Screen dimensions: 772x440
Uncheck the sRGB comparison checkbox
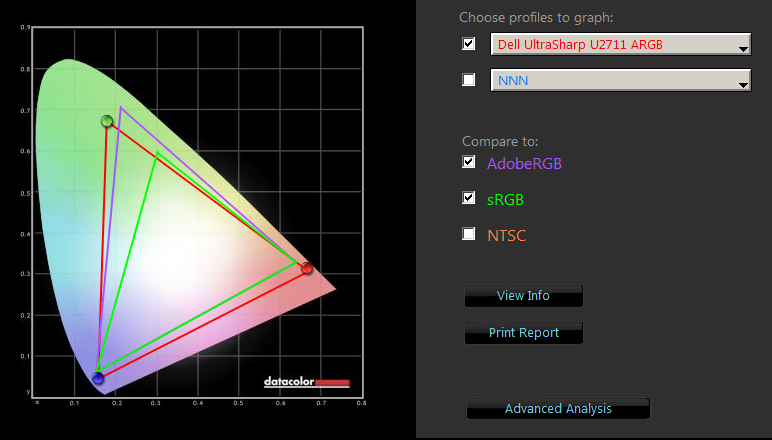(x=469, y=198)
